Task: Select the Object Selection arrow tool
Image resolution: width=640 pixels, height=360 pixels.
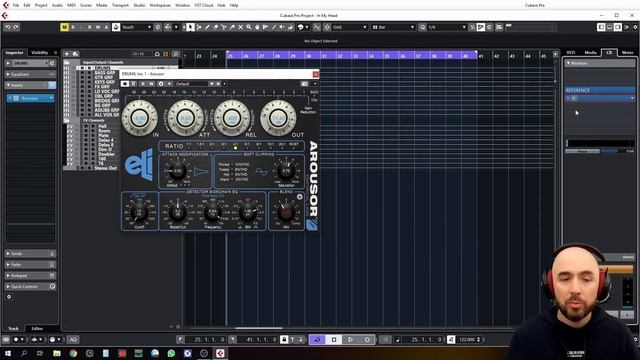Action: coord(191,27)
